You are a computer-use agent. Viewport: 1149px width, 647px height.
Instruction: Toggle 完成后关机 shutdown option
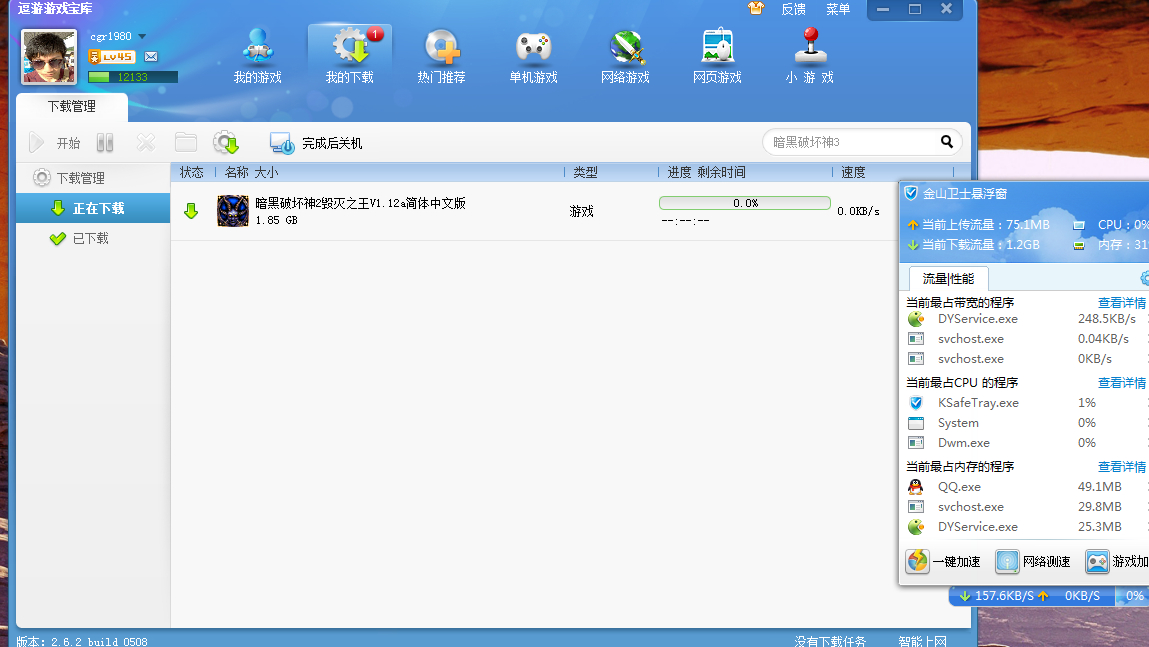point(316,143)
